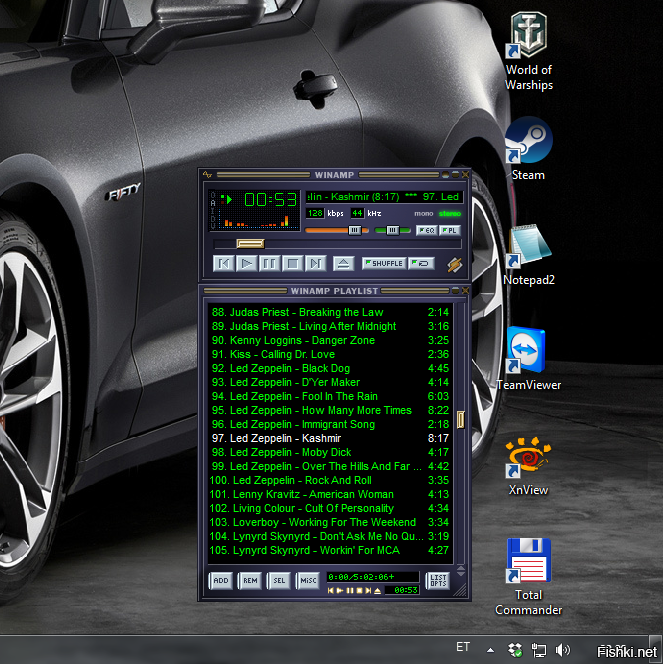Select the XnView desktop icon

pos(528,466)
